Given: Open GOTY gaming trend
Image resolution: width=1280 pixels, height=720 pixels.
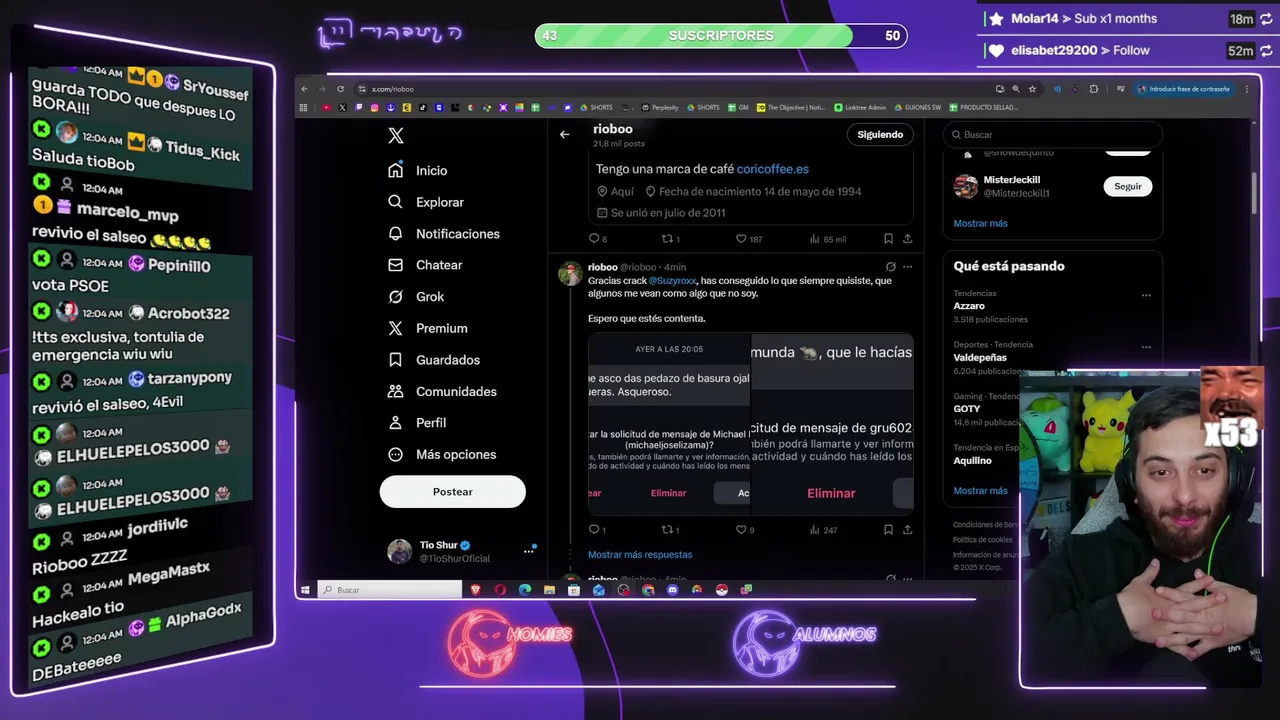Looking at the screenshot, I should point(967,408).
